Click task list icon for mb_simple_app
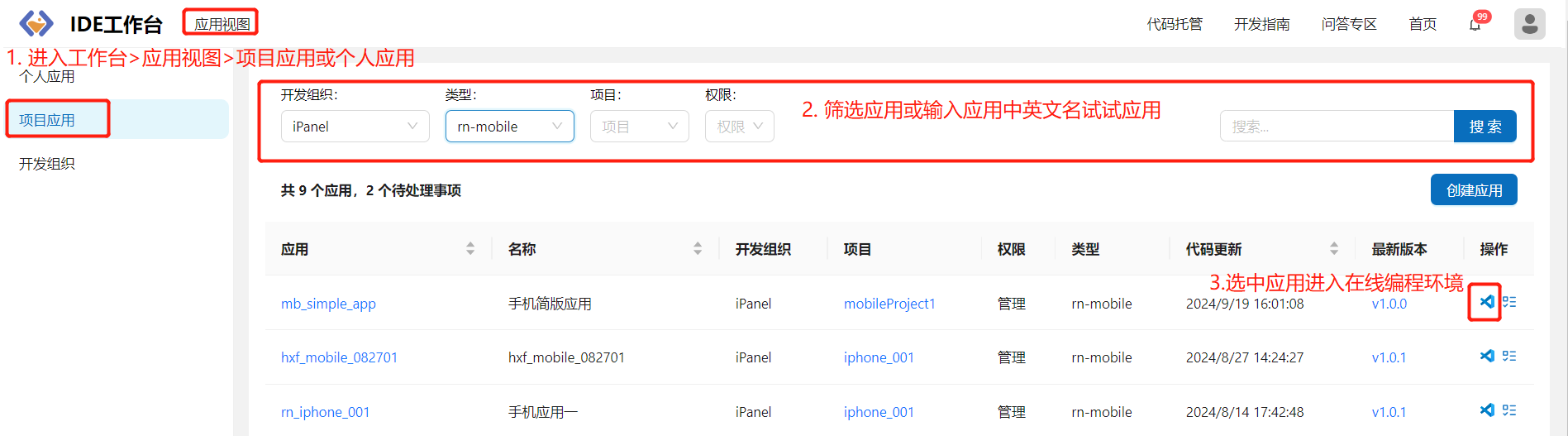The image size is (1568, 436). pos(1509,302)
